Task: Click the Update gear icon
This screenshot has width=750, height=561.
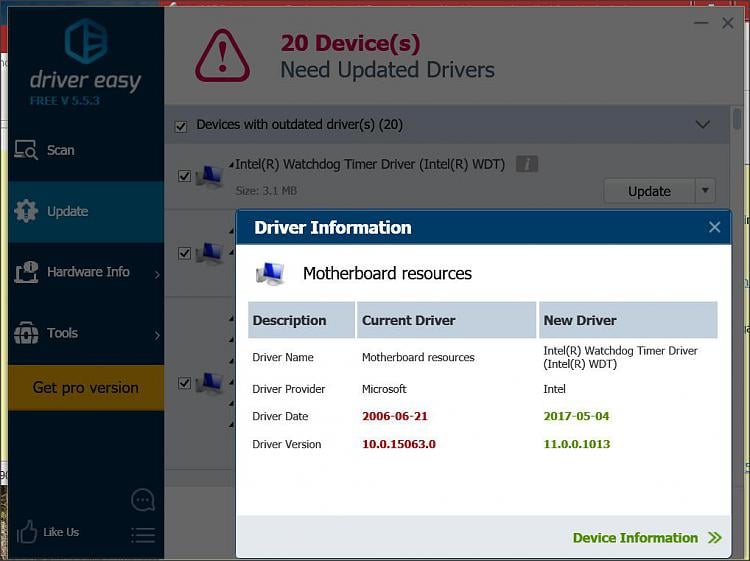Action: tap(26, 211)
